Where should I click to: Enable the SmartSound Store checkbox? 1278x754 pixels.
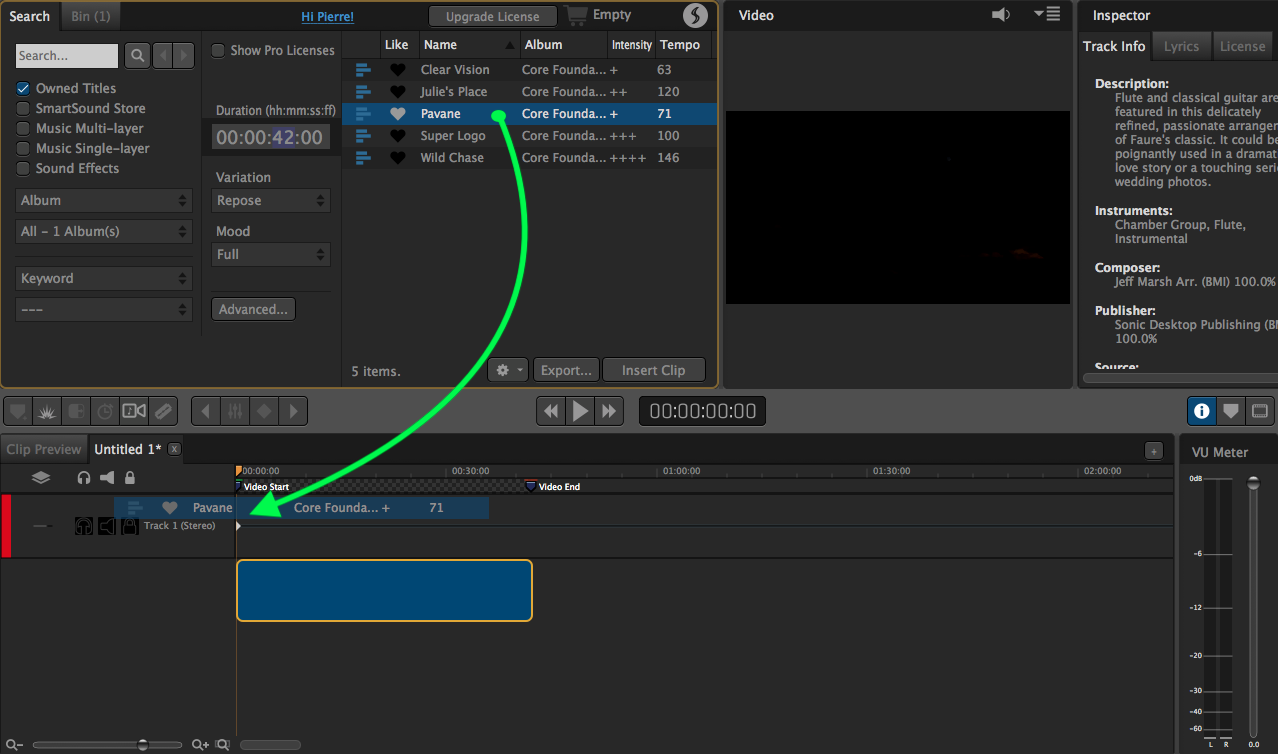[23, 108]
